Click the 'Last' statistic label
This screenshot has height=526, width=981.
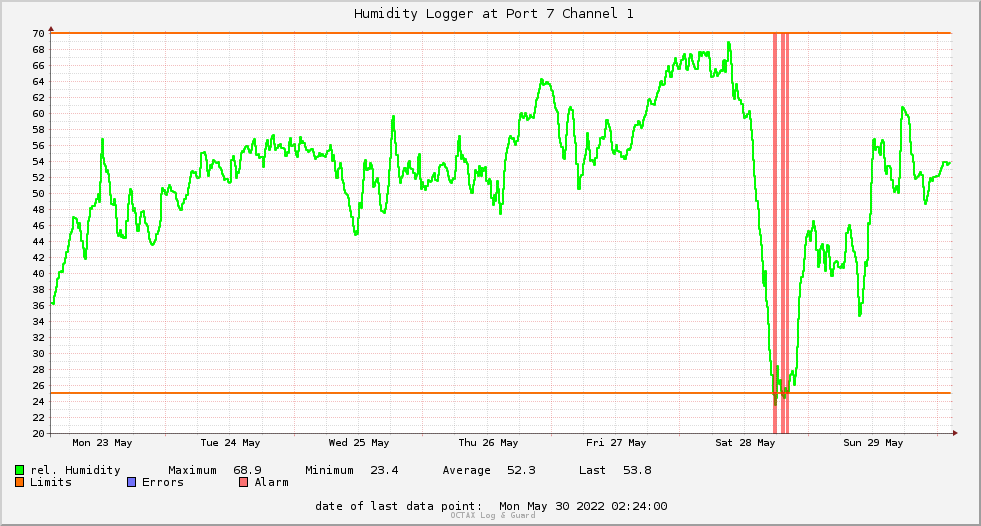coord(592,470)
